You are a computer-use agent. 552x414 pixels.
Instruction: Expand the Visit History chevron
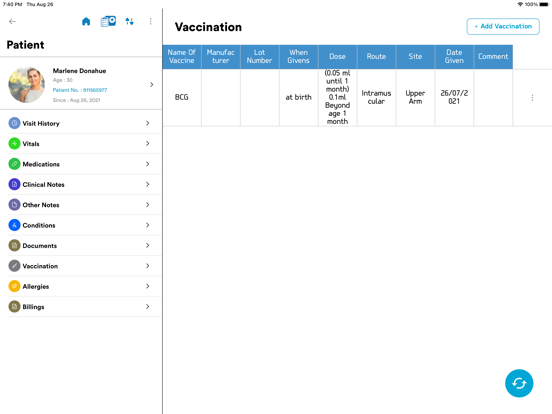click(x=148, y=123)
